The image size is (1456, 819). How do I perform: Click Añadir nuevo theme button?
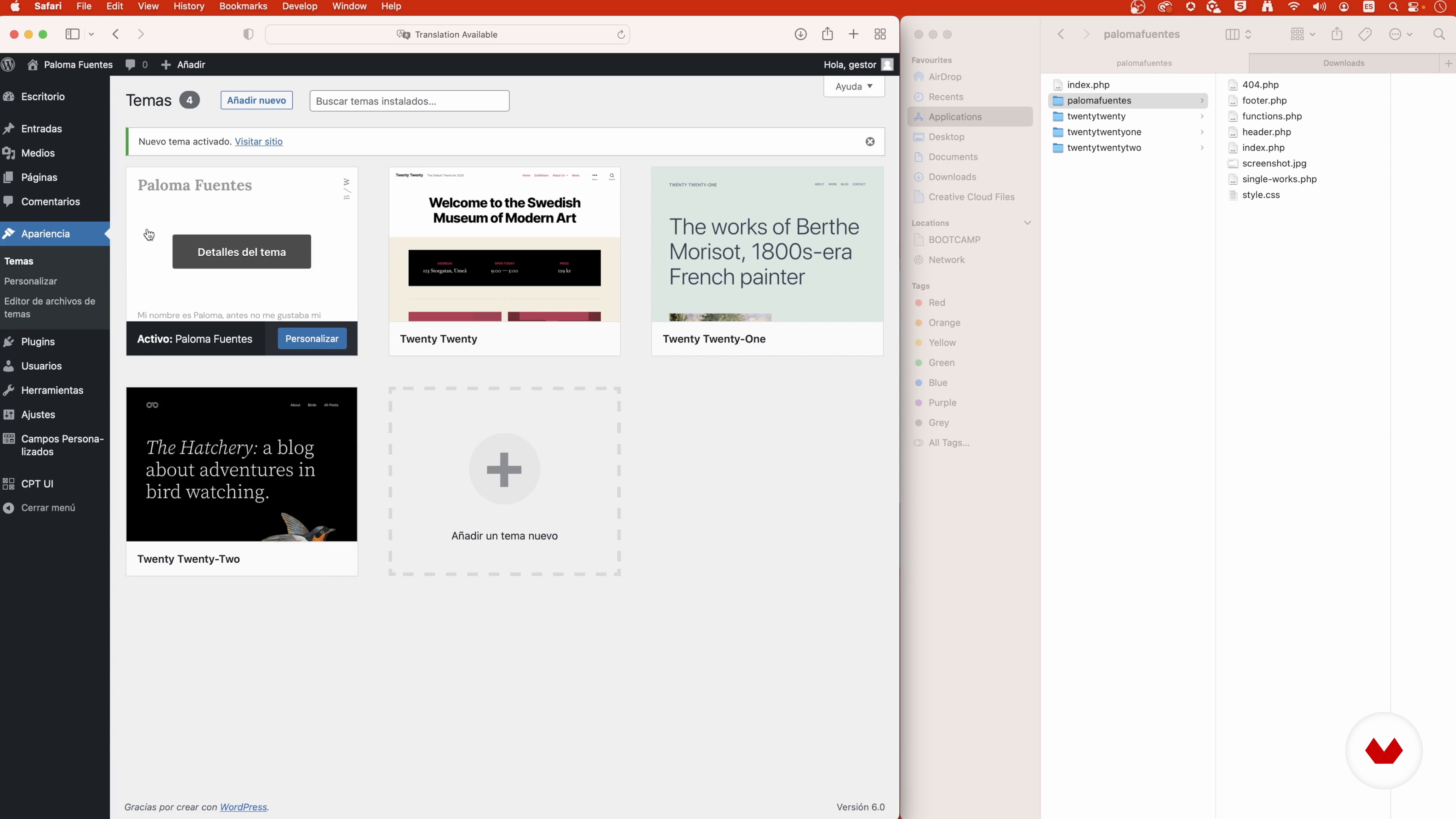[x=257, y=100]
